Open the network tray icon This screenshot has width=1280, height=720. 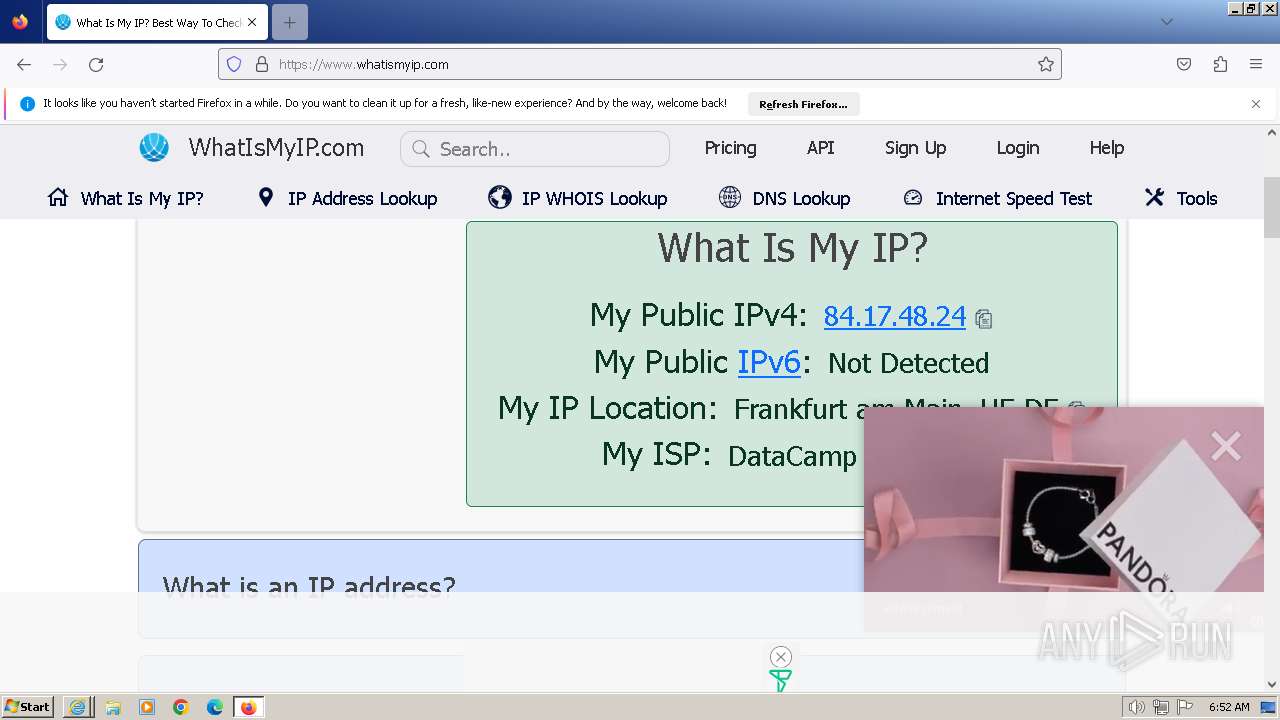click(x=1161, y=707)
